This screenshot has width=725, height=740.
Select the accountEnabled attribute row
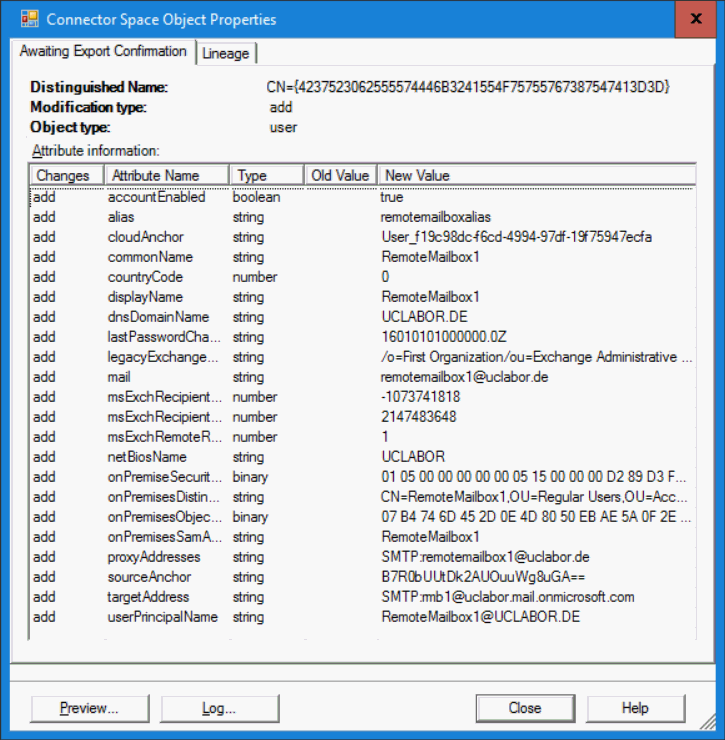click(362, 197)
